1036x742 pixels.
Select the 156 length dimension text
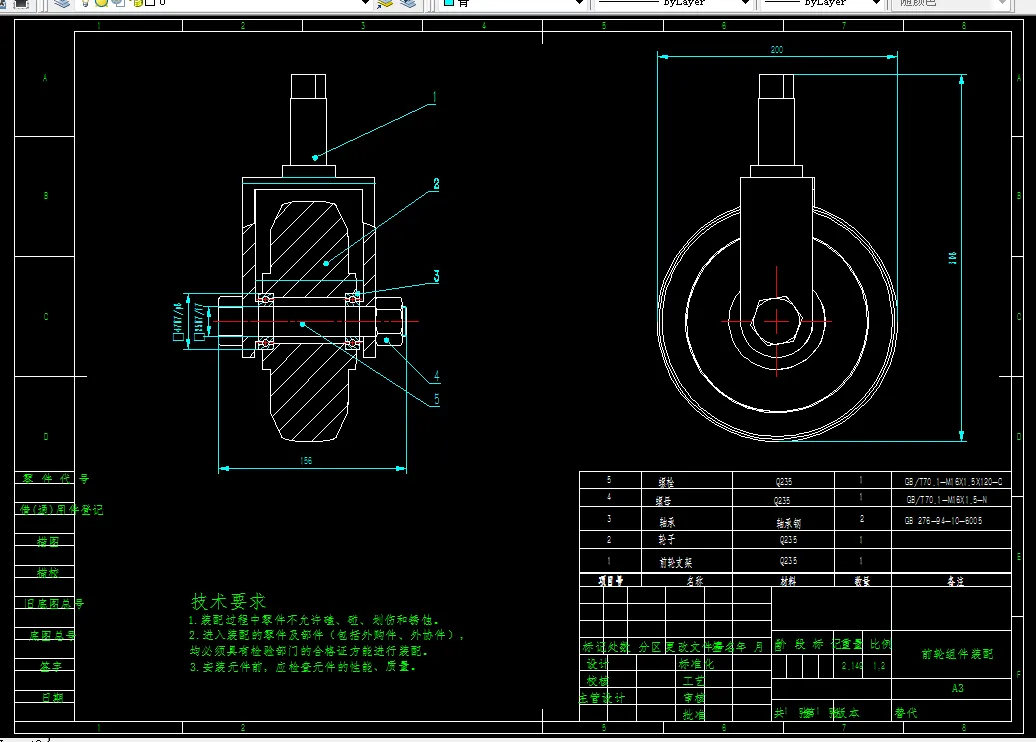306,461
